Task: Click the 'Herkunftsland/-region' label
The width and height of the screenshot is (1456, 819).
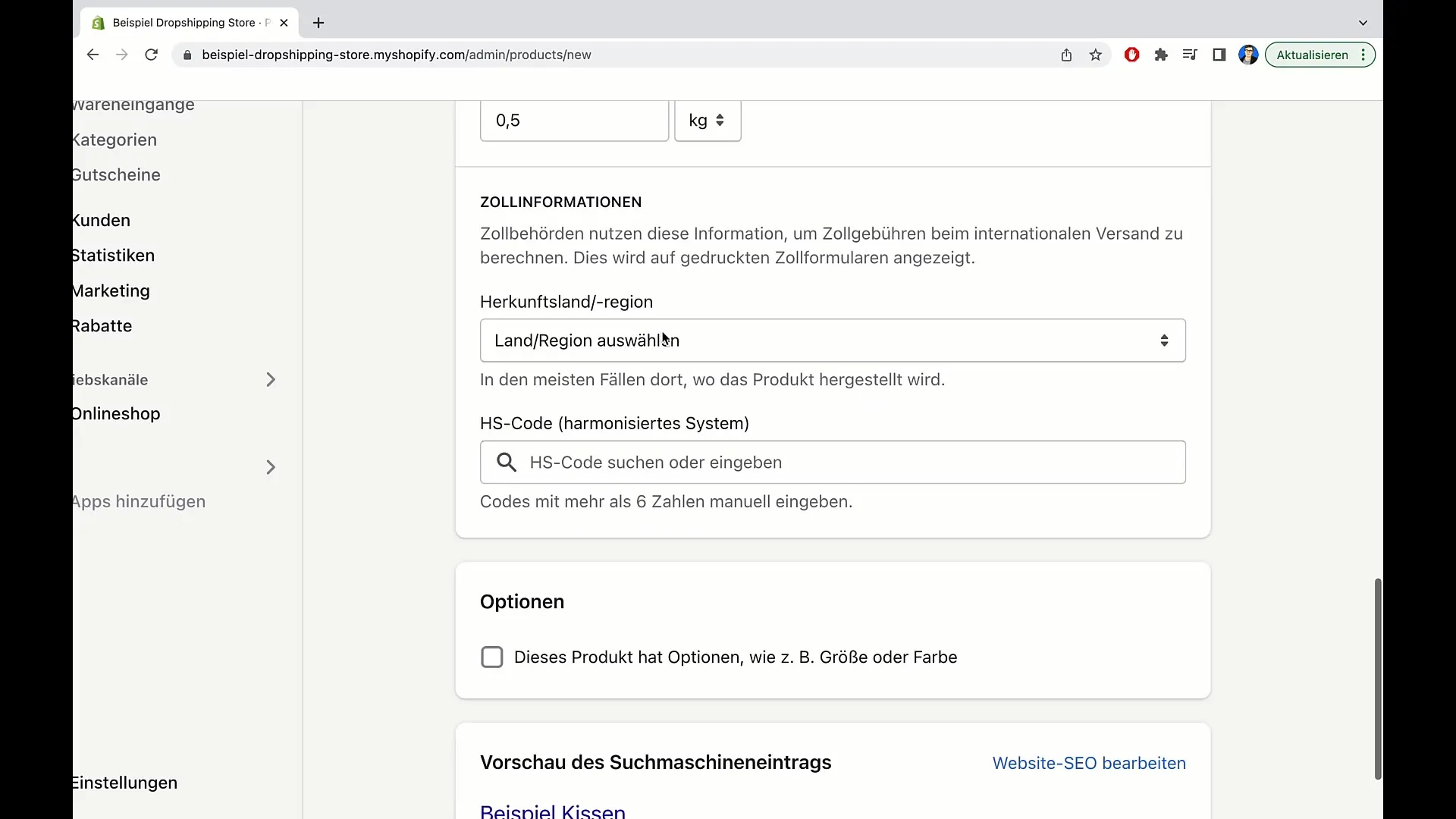Action: (x=566, y=302)
